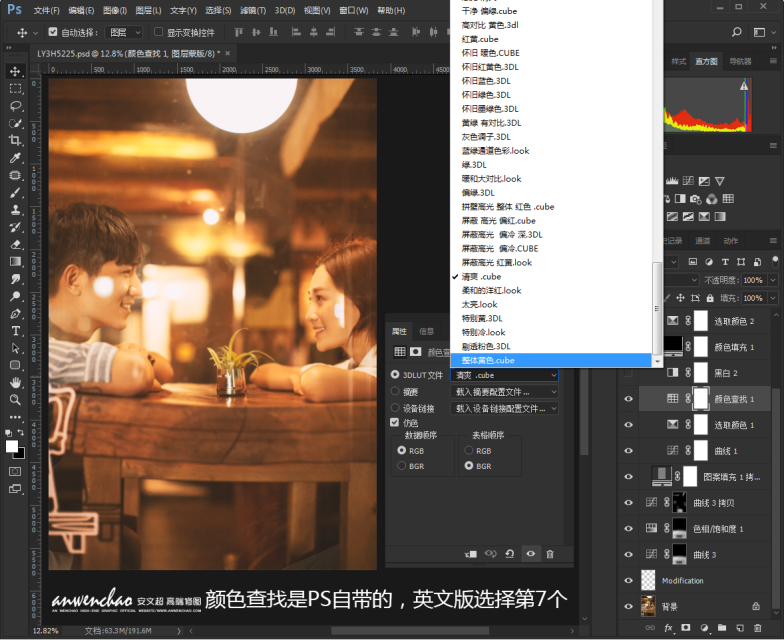
Task: Choose RGB under 表格顺序
Action: [469, 450]
